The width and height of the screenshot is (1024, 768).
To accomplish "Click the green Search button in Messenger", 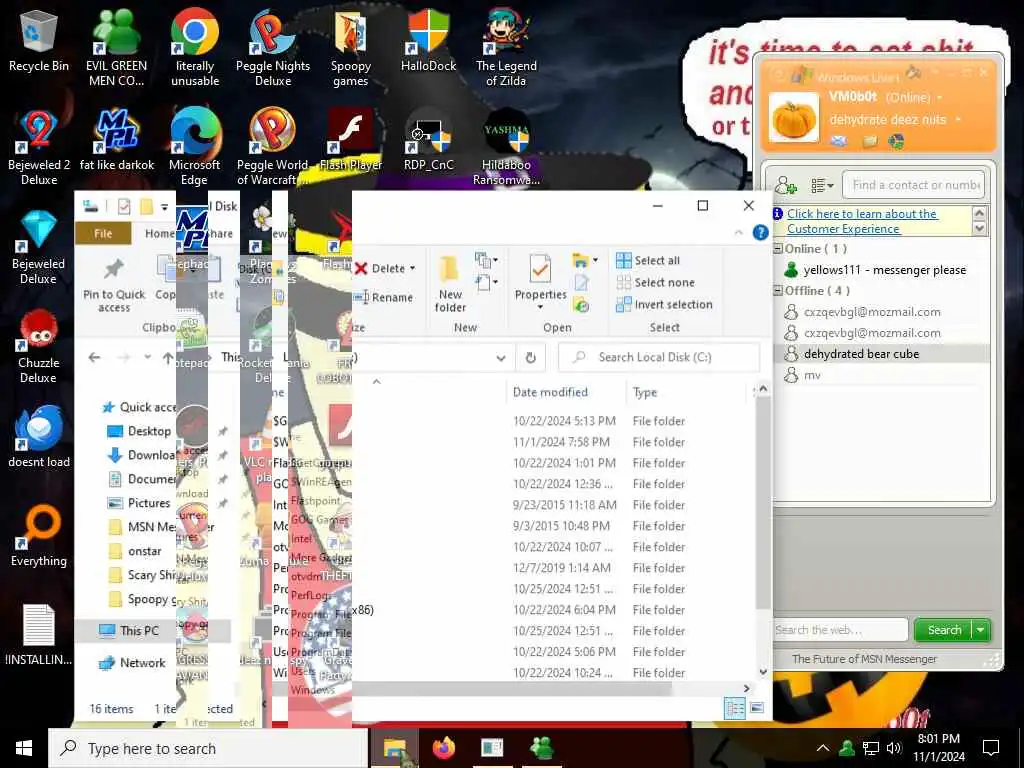I will 944,630.
